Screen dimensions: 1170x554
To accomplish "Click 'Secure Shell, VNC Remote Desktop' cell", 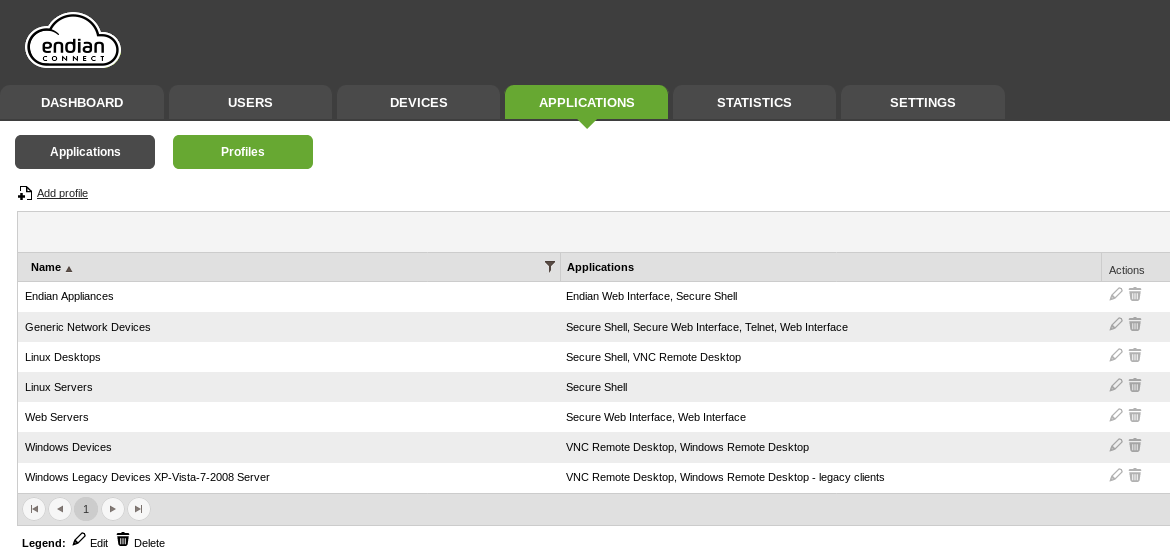I will 830,357.
